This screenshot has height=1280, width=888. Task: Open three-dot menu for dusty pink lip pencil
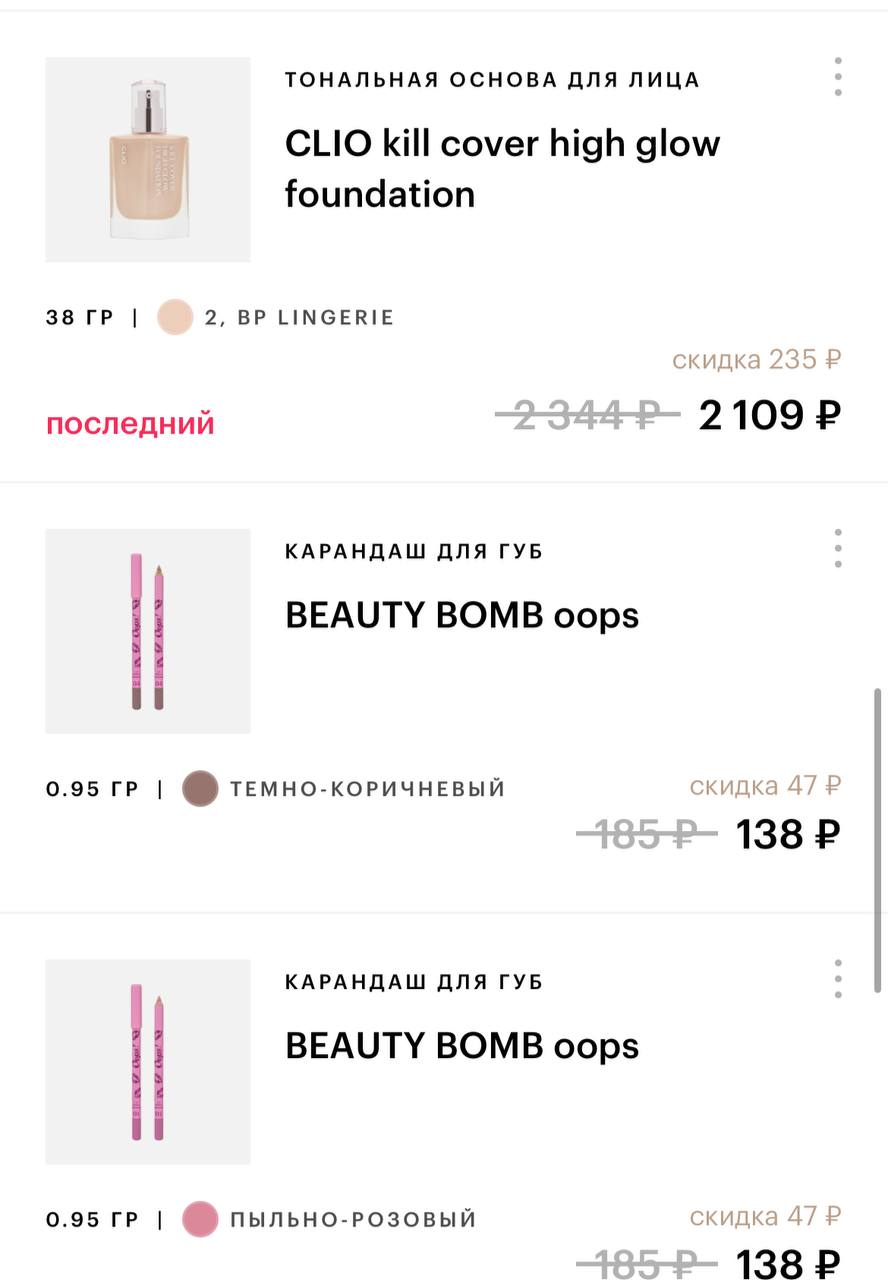837,979
